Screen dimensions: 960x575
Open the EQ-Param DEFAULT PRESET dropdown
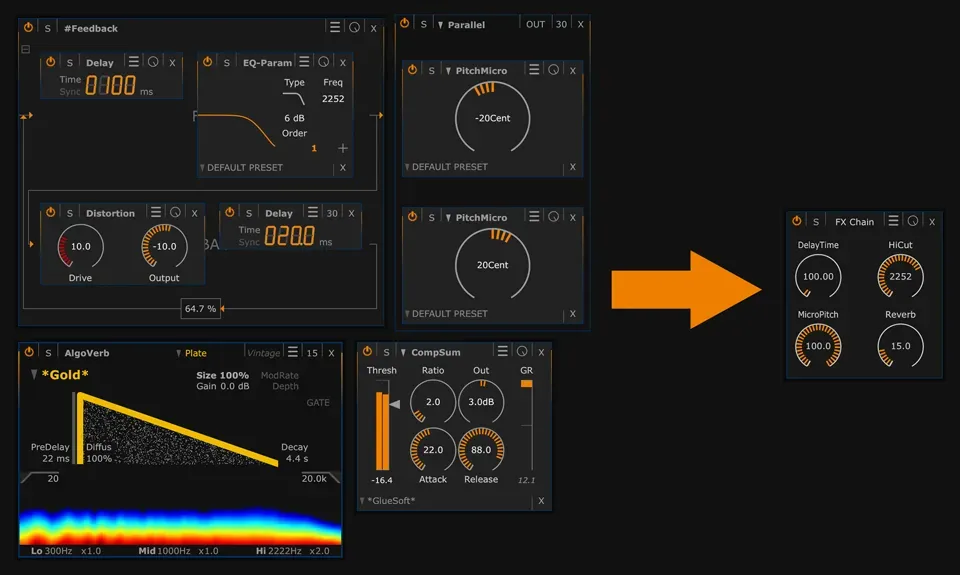point(241,167)
